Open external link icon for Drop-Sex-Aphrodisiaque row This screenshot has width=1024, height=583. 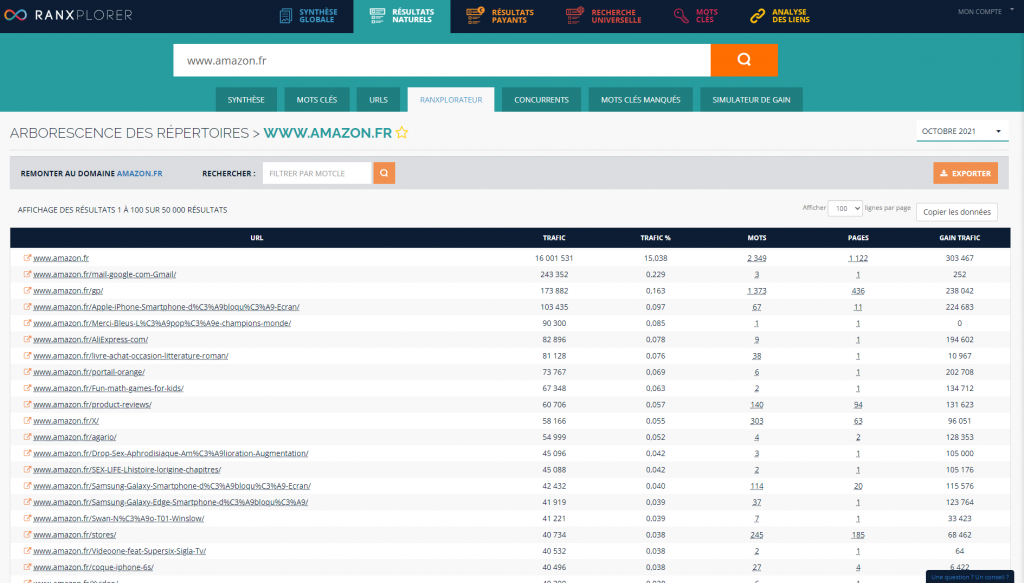coord(27,453)
